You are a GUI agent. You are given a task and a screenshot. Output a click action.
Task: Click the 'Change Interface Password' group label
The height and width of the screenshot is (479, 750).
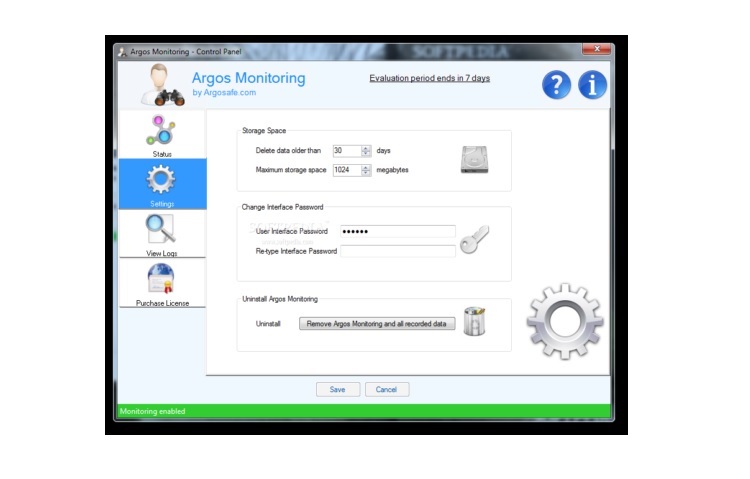click(282, 207)
